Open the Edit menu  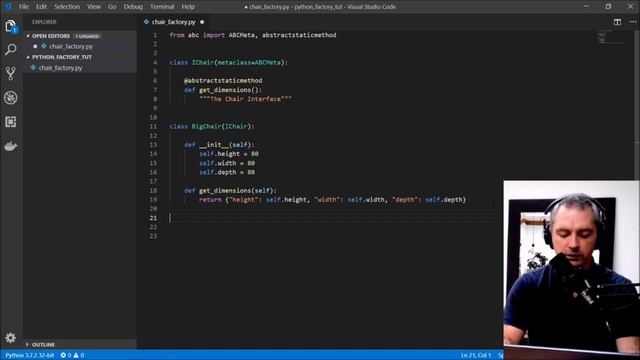click(41, 7)
